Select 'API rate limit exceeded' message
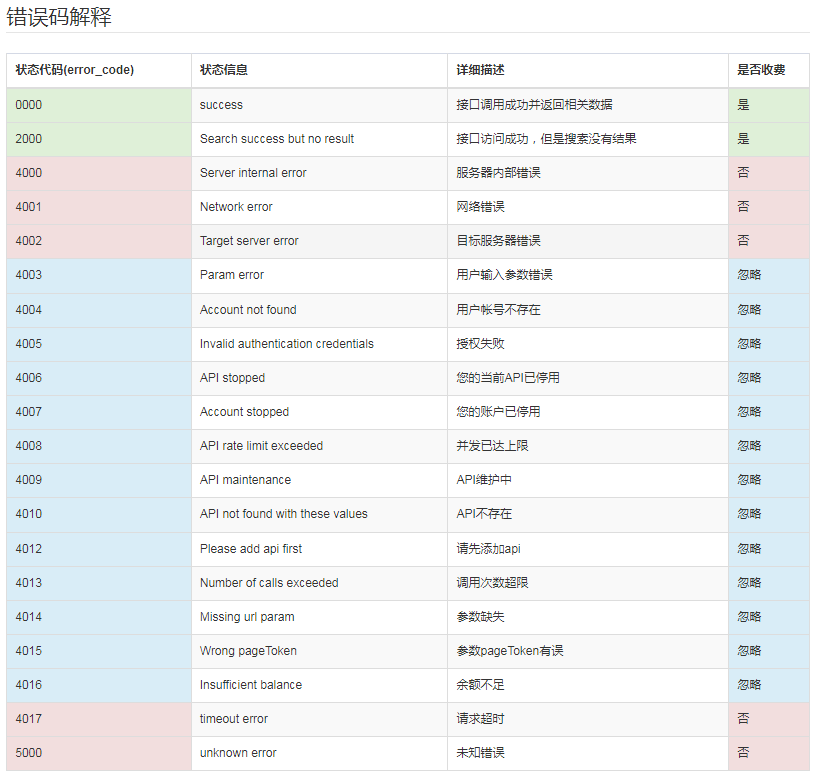The image size is (816, 780). (261, 446)
